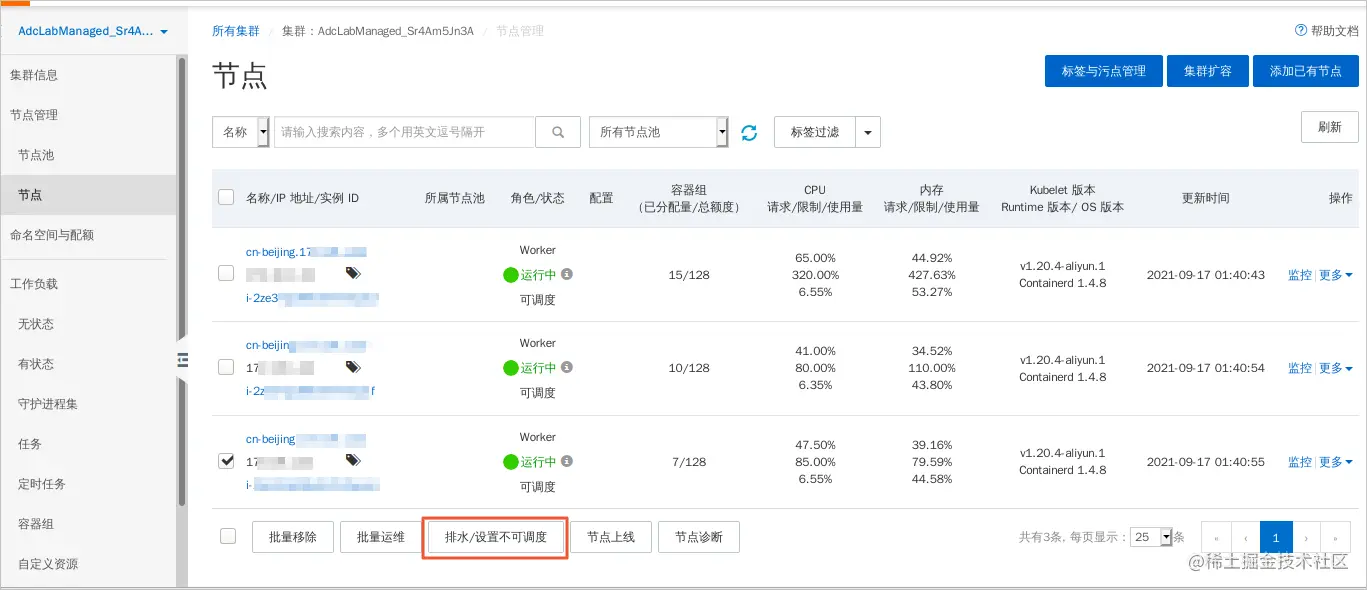
Task: Open the 所有节点池 dropdown
Action: coord(658,132)
